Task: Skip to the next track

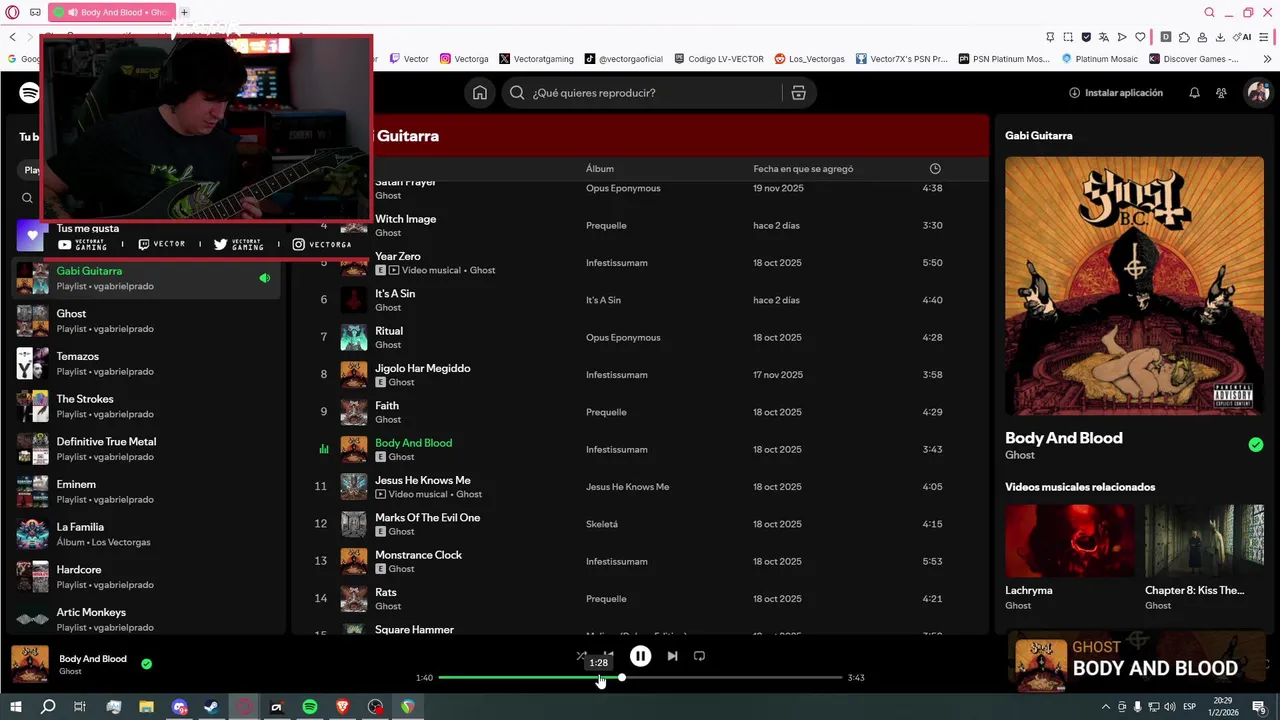Action: (x=672, y=656)
